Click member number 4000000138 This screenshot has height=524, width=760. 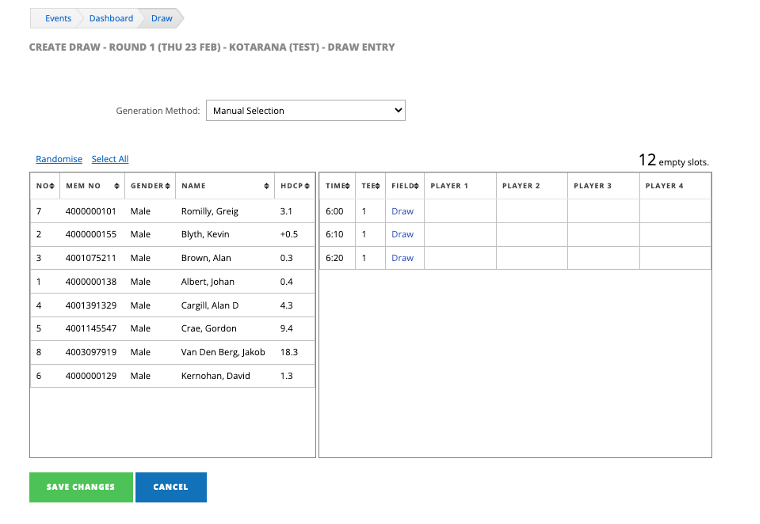[91, 282]
